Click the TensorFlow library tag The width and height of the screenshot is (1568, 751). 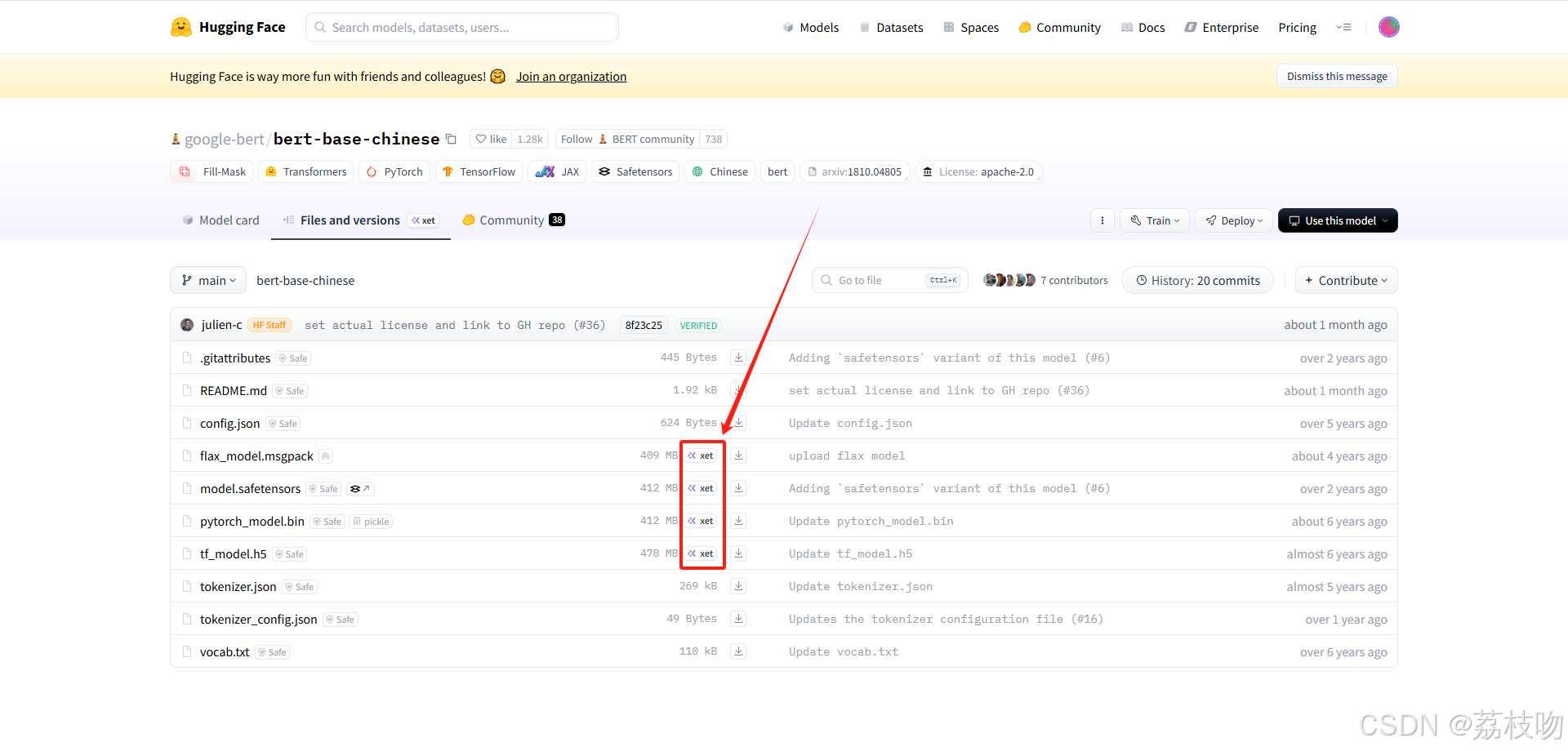coord(479,171)
